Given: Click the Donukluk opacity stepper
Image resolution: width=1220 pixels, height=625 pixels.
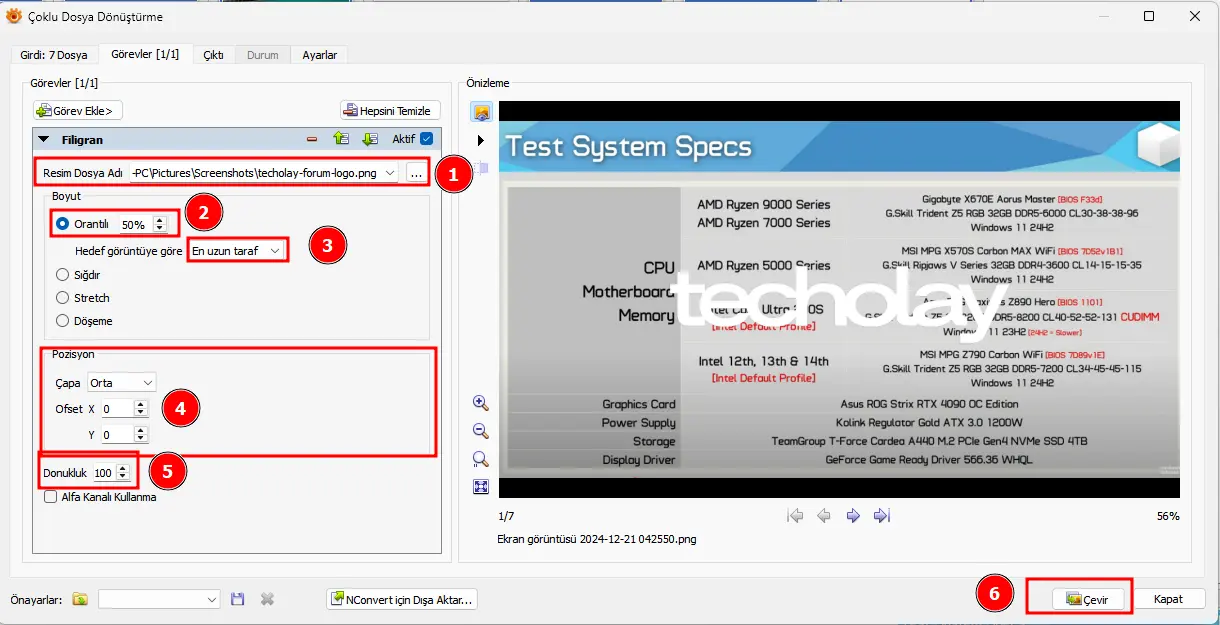Looking at the screenshot, I should pyautogui.click(x=123, y=473).
